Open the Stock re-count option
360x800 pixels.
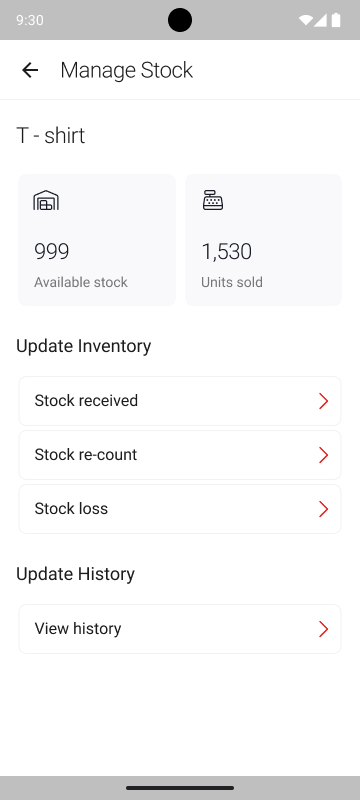pos(180,455)
